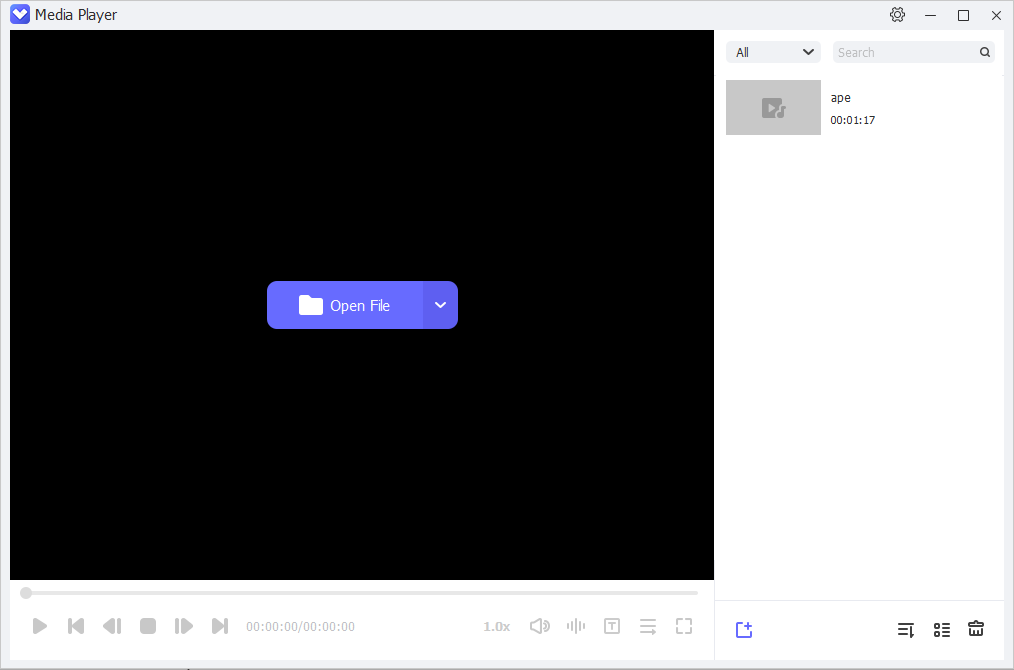Image resolution: width=1014 pixels, height=670 pixels.
Task: Enter fullscreen mode
Action: click(x=684, y=625)
